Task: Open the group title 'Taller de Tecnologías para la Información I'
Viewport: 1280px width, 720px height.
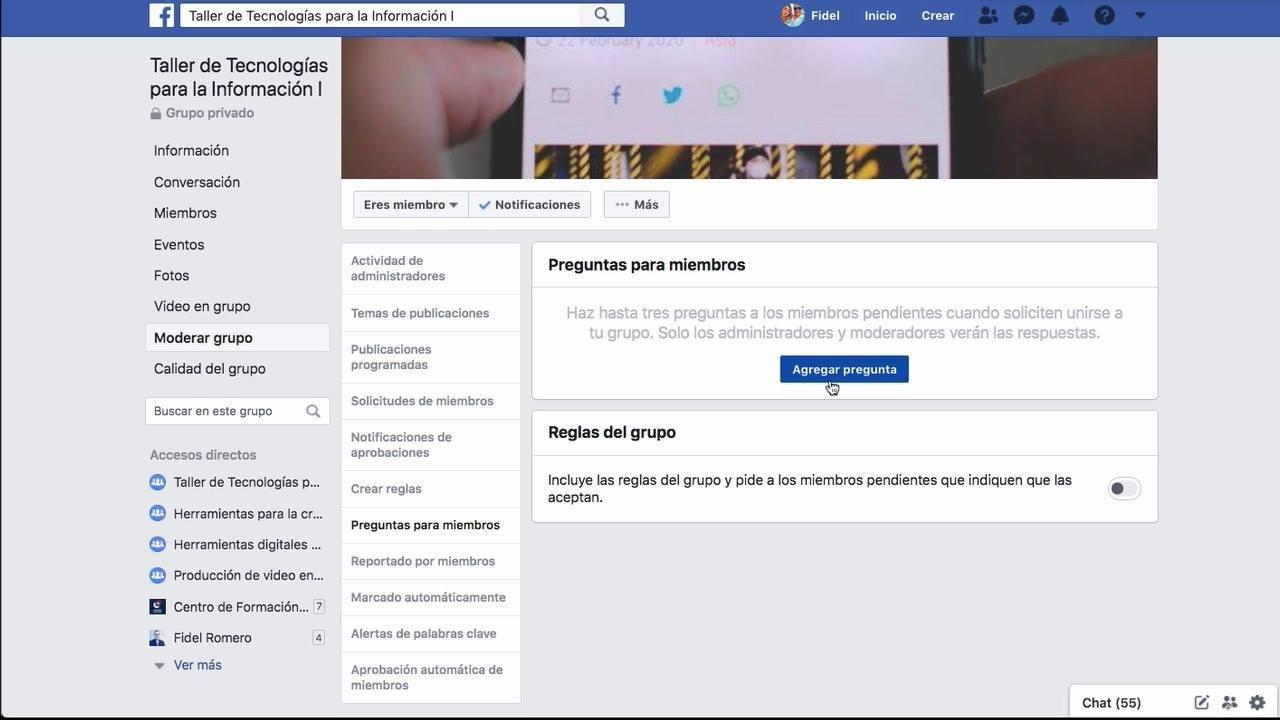Action: coord(239,77)
